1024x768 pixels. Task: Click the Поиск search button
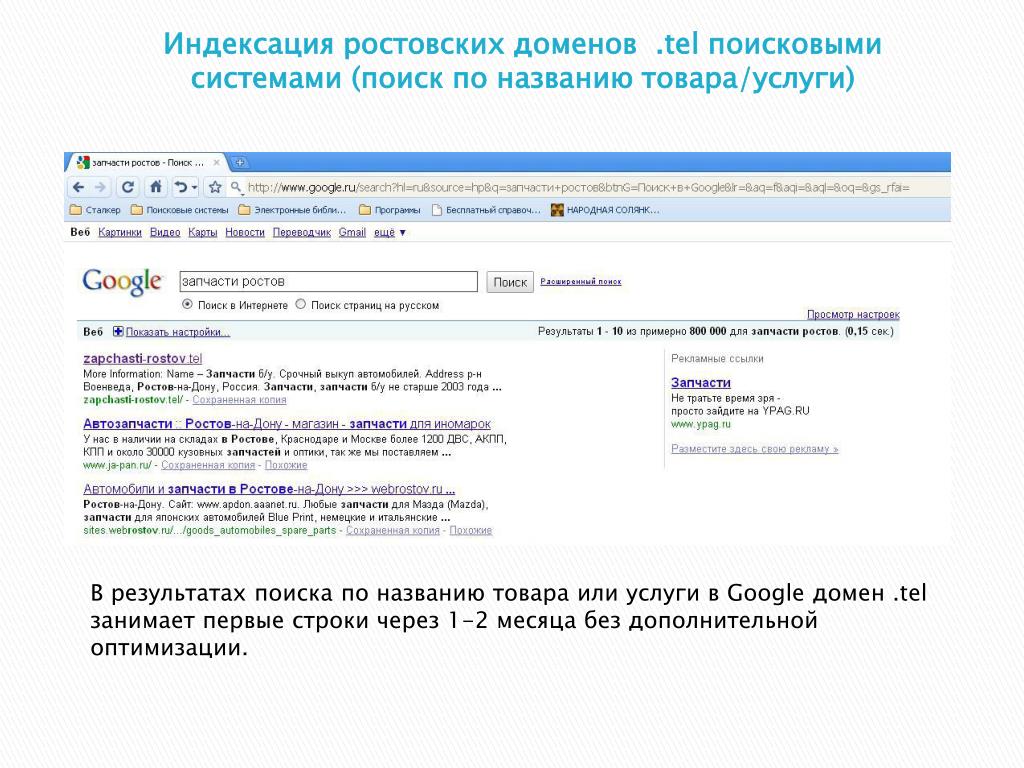tap(510, 282)
